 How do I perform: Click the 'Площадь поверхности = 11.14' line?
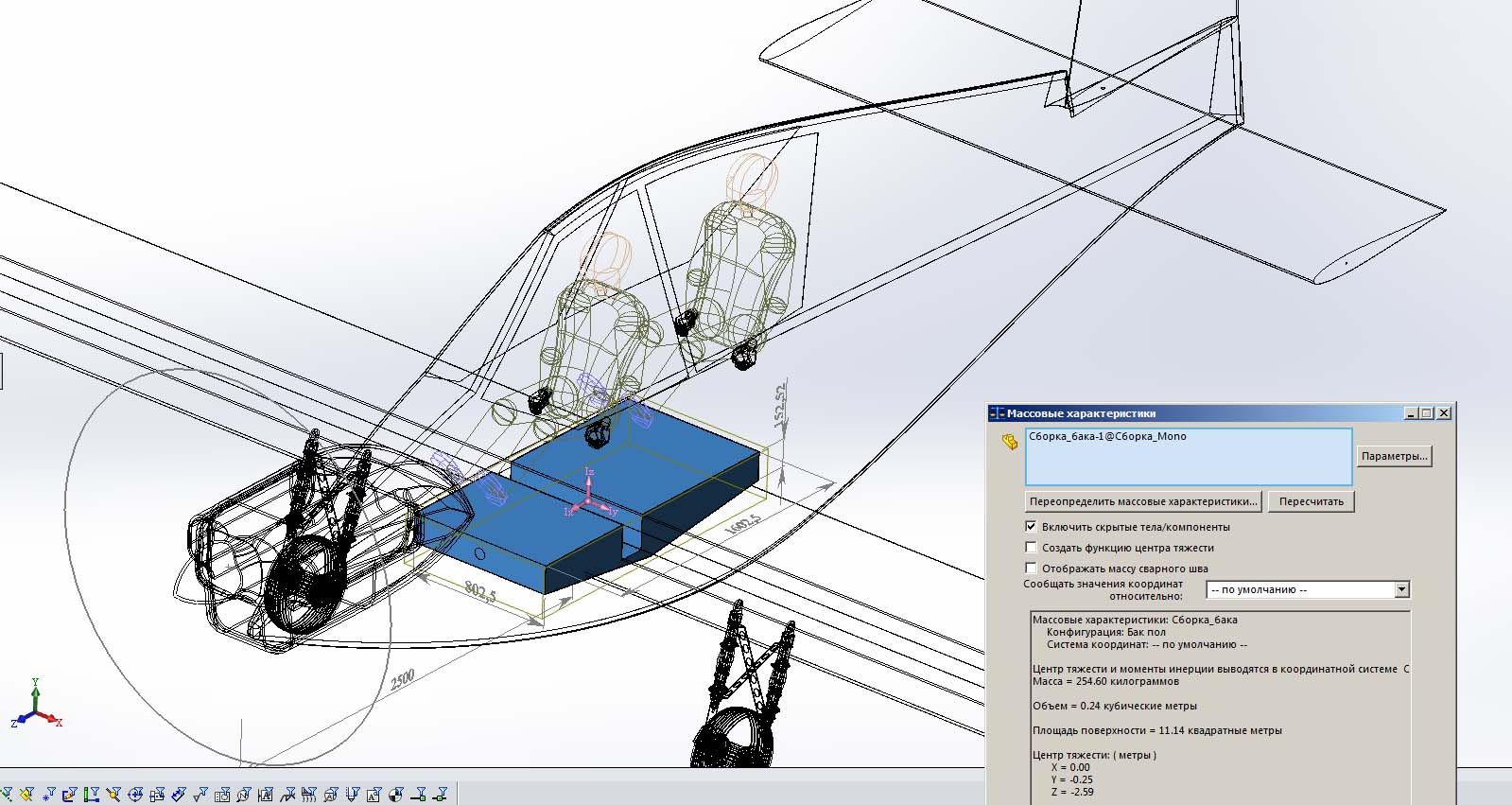click(x=1157, y=730)
